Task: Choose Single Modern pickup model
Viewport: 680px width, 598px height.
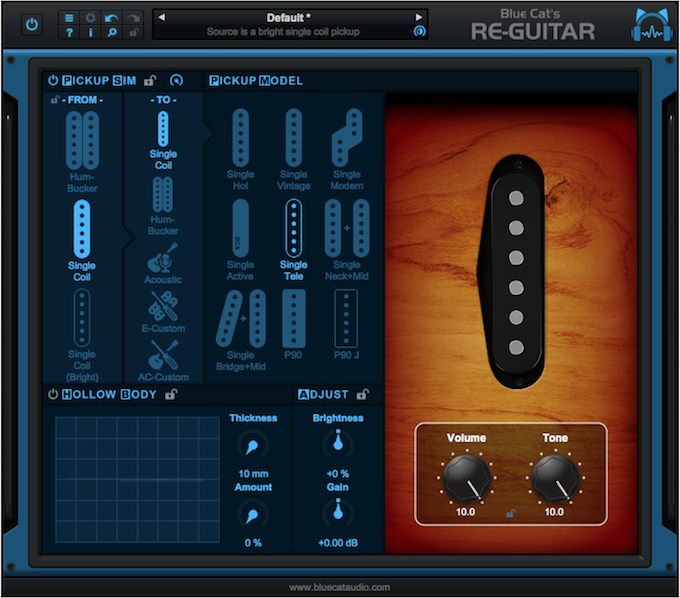Action: pos(347,149)
